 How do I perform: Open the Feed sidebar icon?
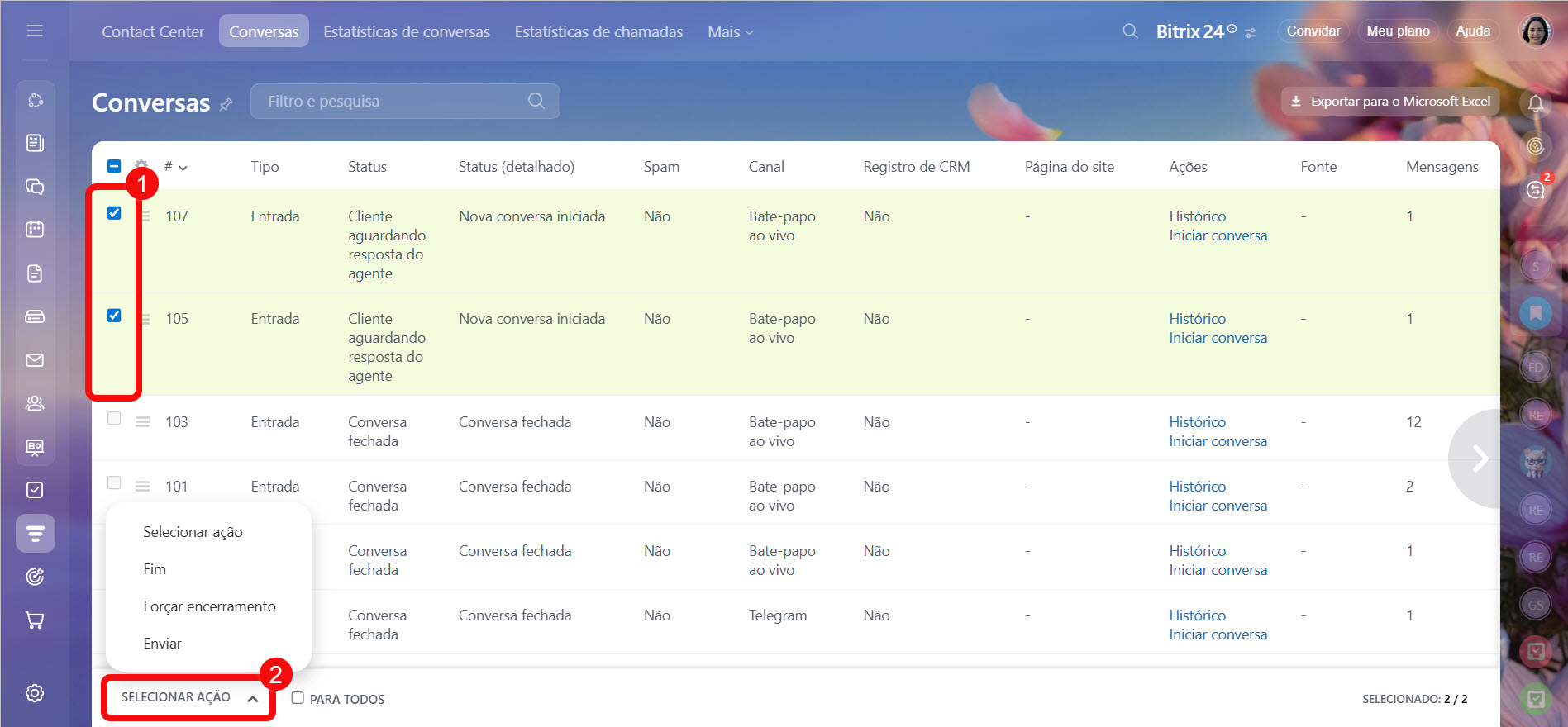[x=35, y=143]
